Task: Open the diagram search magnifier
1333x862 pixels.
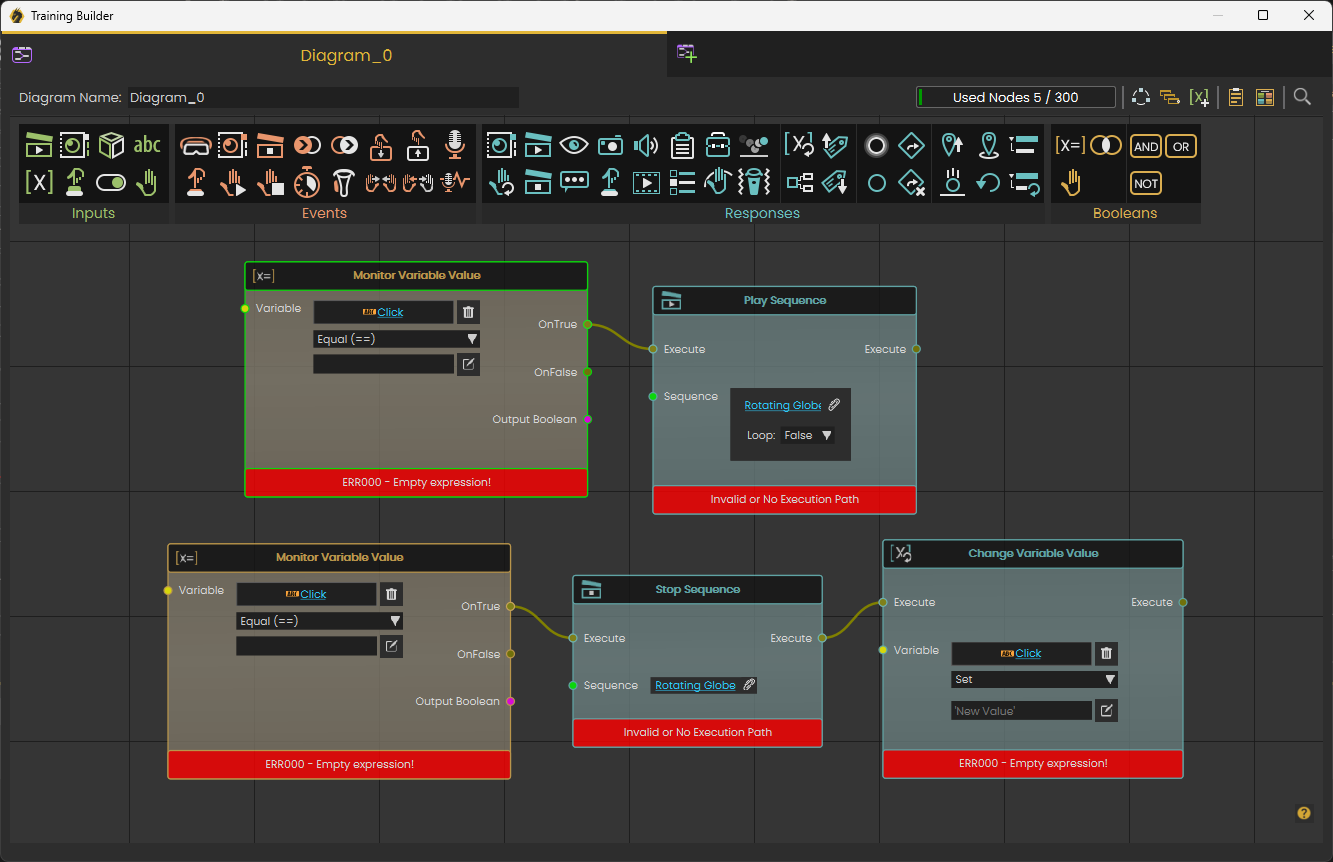Action: pos(1302,96)
